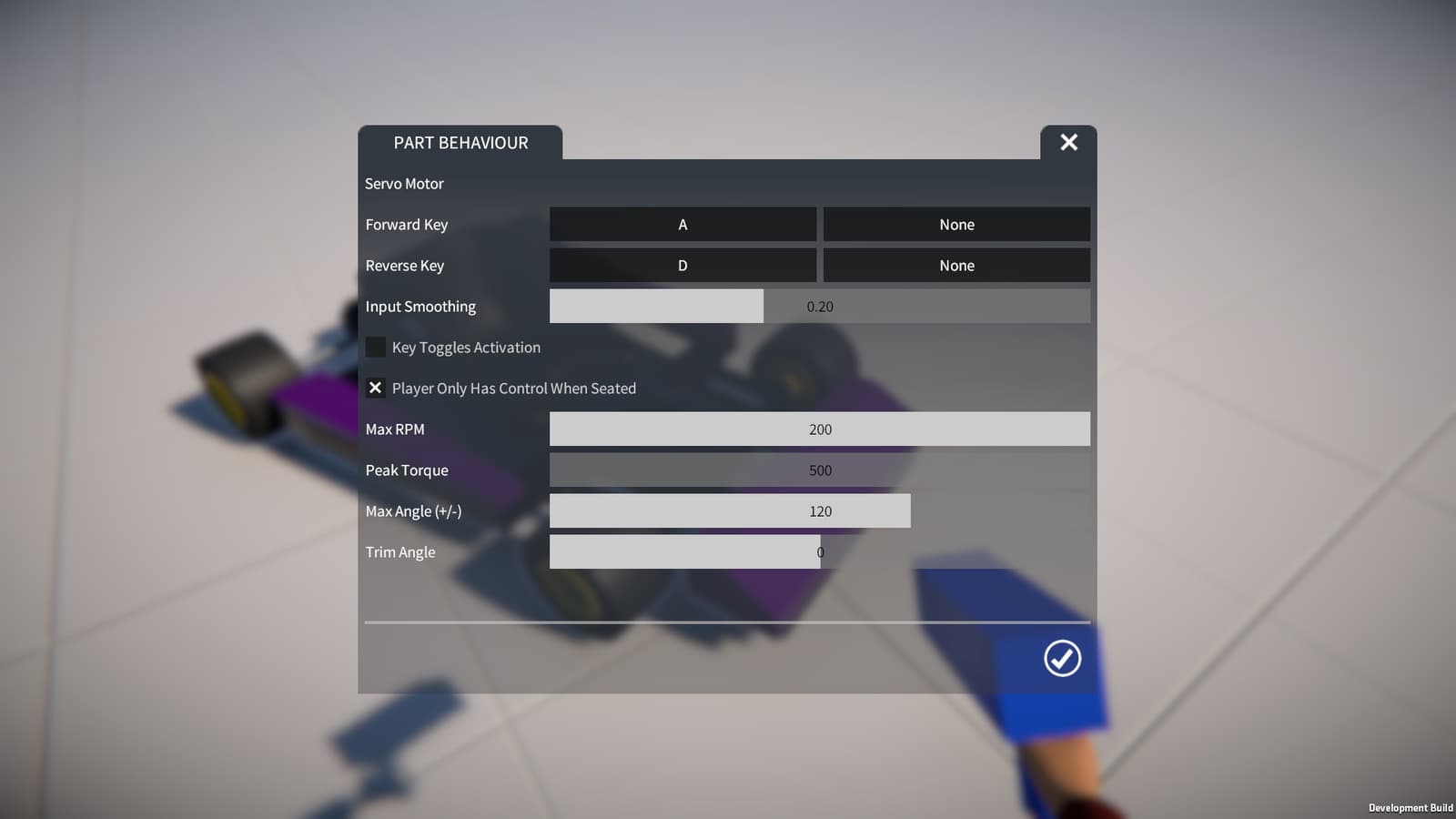Click the Trim Angle label
Image resolution: width=1456 pixels, height=819 pixels.
[400, 552]
